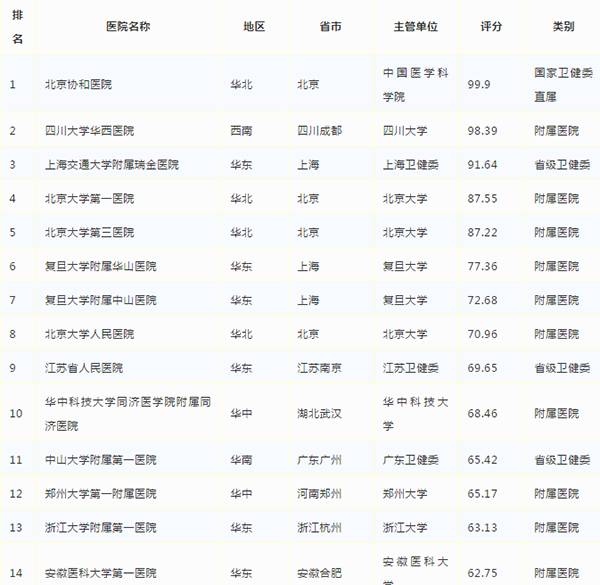Follow the 广州 city link
Viewport: 600px width, 585px height.
click(x=331, y=460)
